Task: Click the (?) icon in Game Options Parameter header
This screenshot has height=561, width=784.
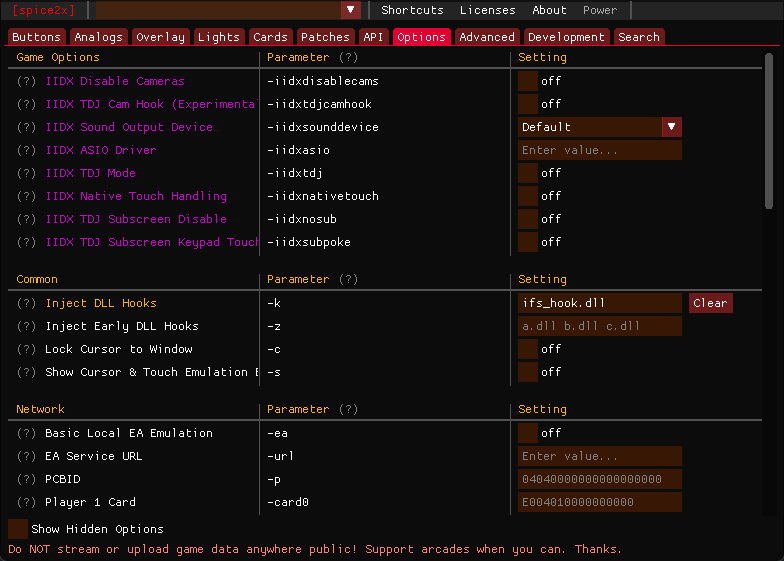Action: (348, 58)
